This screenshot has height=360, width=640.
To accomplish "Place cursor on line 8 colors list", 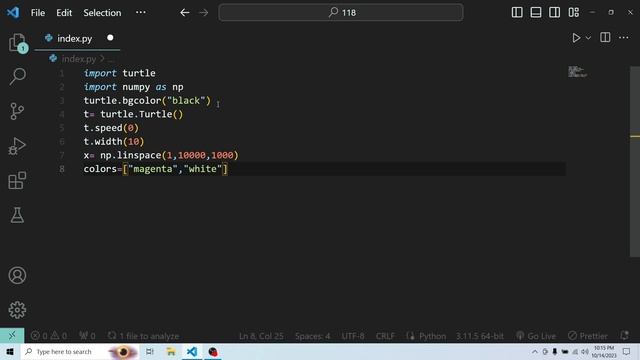I will point(156,169).
